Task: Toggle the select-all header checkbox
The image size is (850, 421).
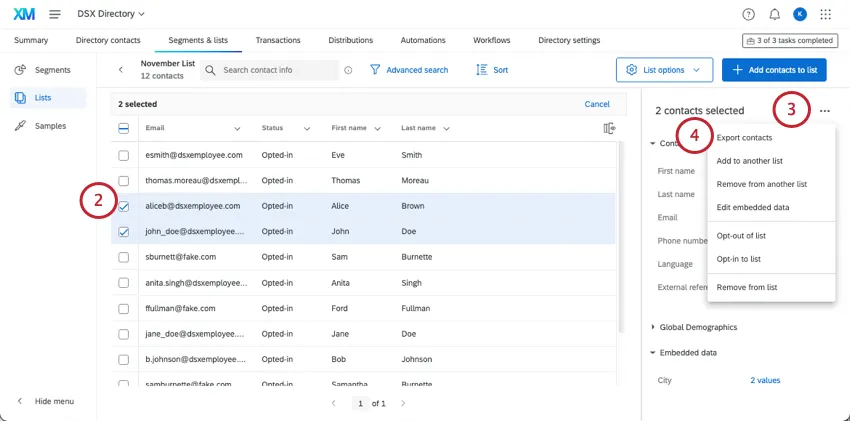Action: [x=124, y=128]
